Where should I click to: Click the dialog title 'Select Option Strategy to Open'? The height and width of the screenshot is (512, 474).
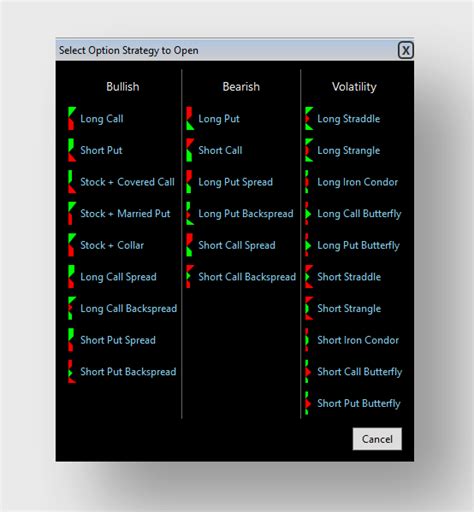(129, 50)
